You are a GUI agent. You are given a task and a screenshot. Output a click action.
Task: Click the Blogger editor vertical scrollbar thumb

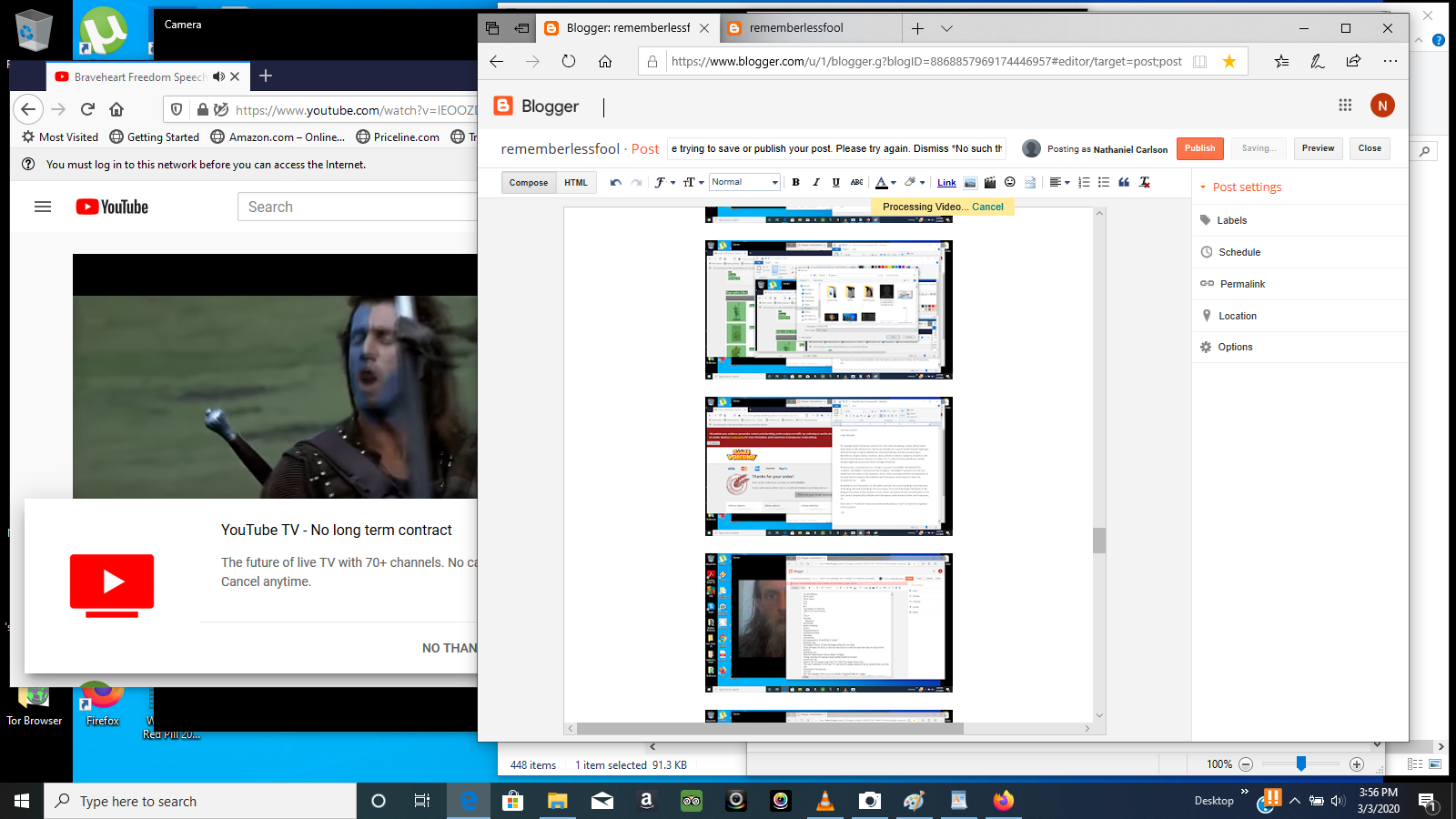tap(1099, 541)
